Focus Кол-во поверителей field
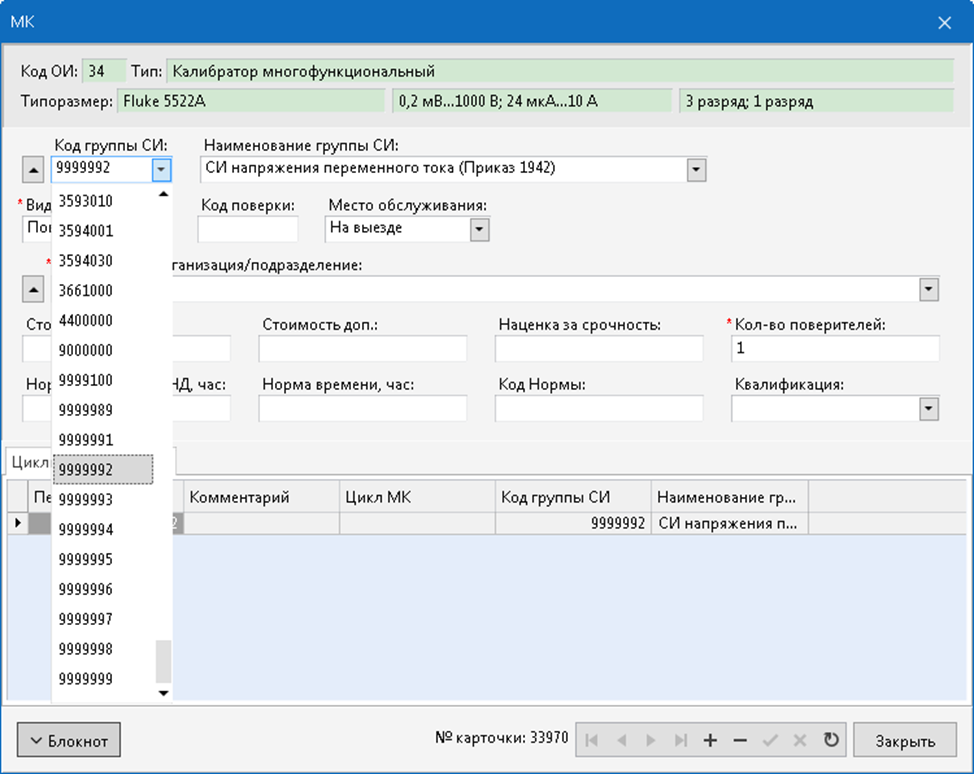 pos(835,349)
